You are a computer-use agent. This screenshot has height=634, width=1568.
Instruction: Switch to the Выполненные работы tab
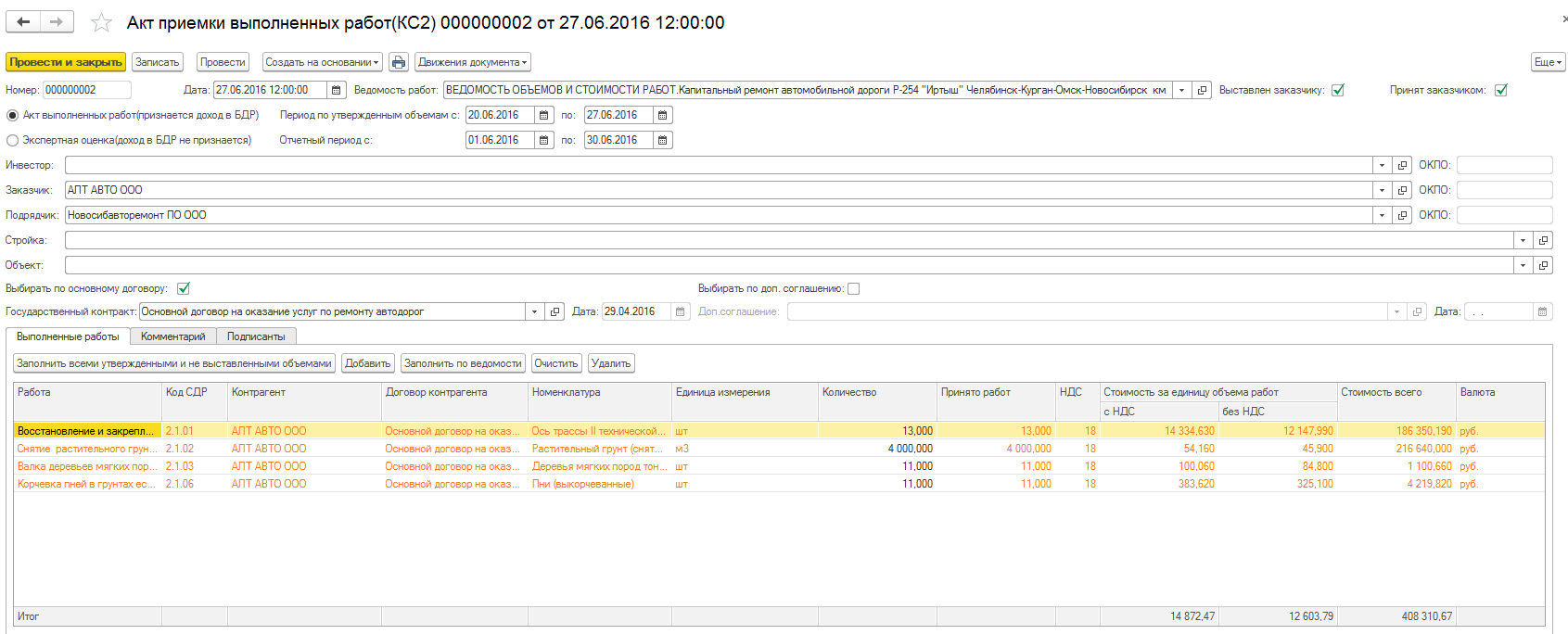point(68,336)
